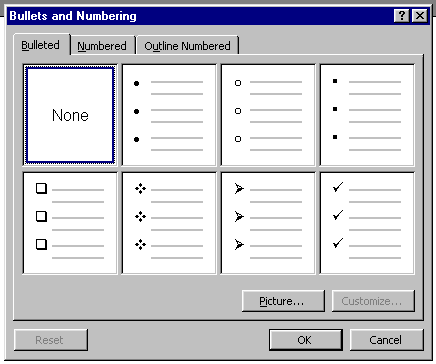Screen dimensions: 436x364
Task: Choose the solid round bullet style
Action: (x=169, y=115)
